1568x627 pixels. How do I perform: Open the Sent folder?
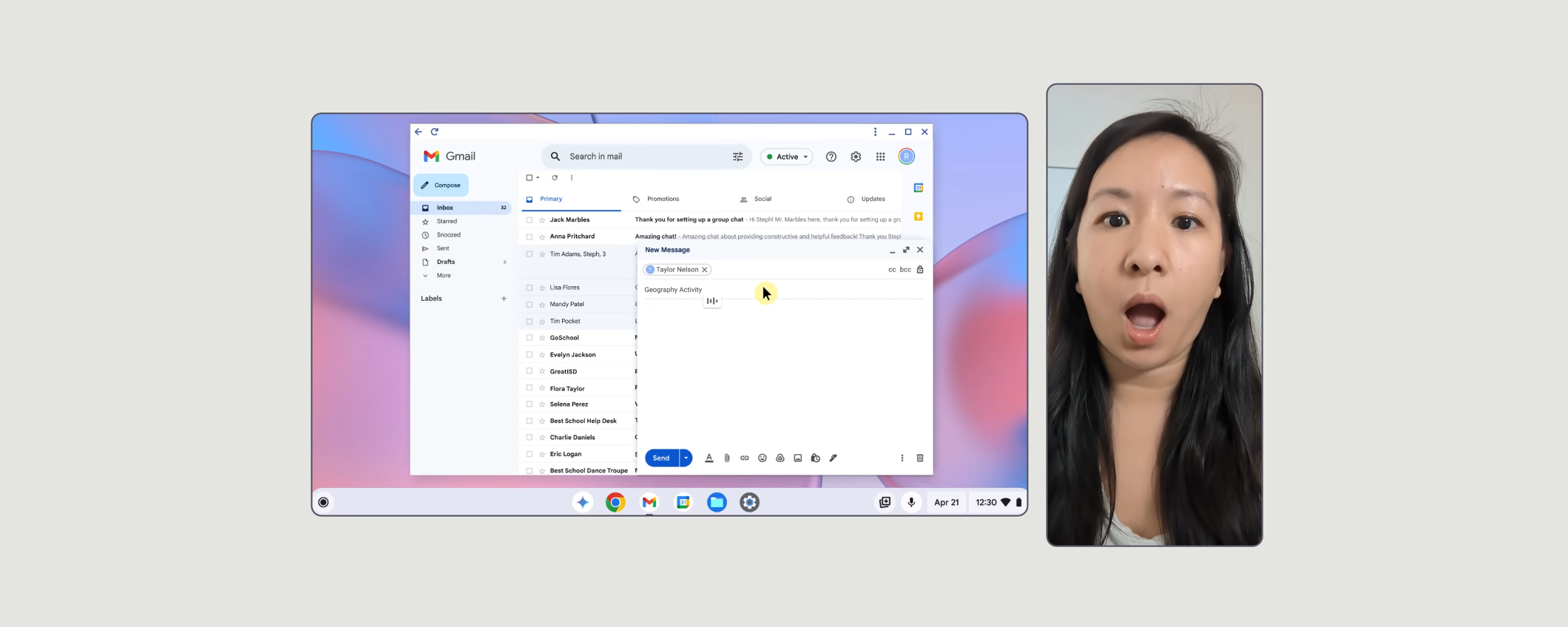[442, 249]
